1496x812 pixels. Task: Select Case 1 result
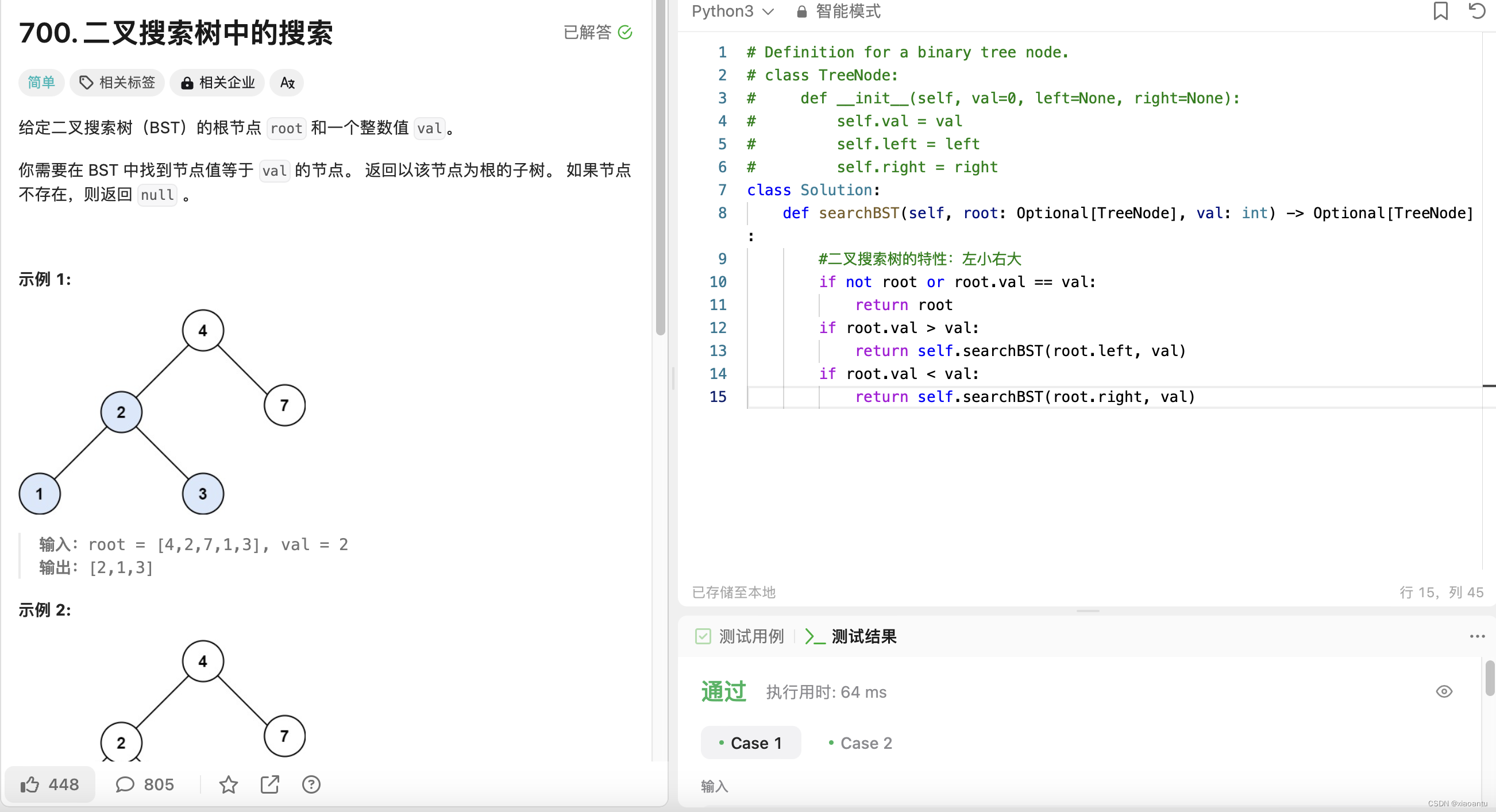click(750, 743)
